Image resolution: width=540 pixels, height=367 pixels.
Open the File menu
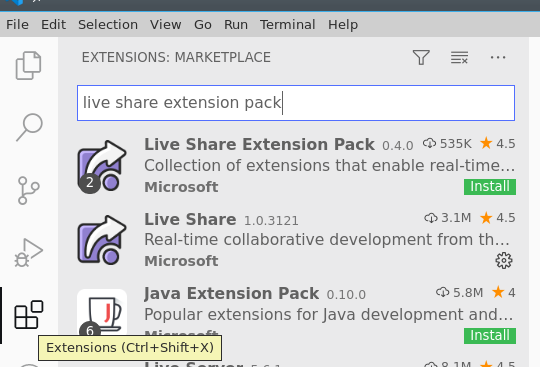[17, 25]
